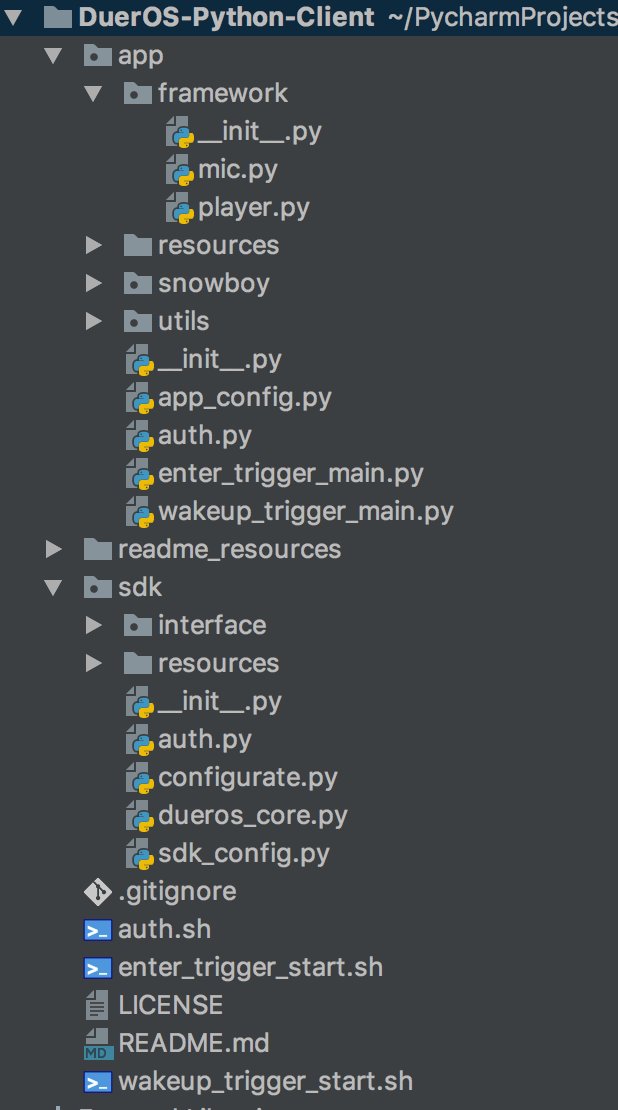Open app_config.py file name

tap(245, 398)
